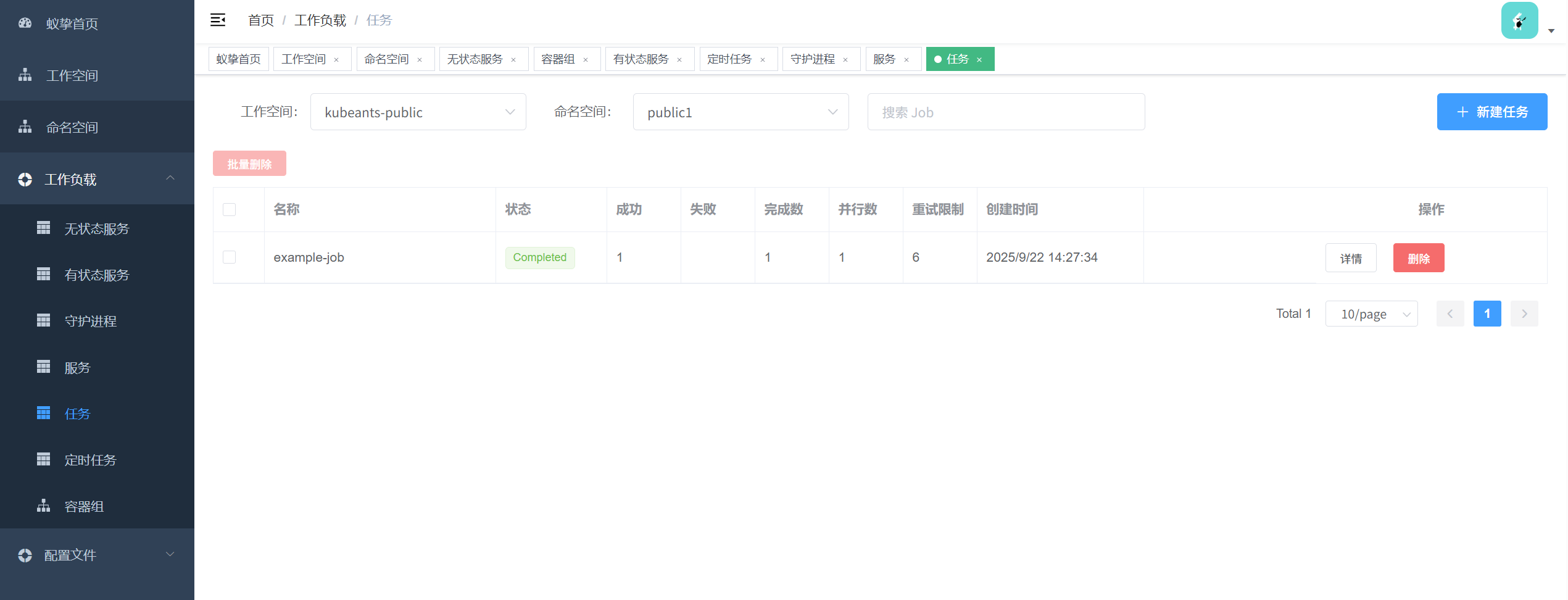Toggle the select-all checkbox in table header
The width and height of the screenshot is (1568, 600).
(x=229, y=210)
